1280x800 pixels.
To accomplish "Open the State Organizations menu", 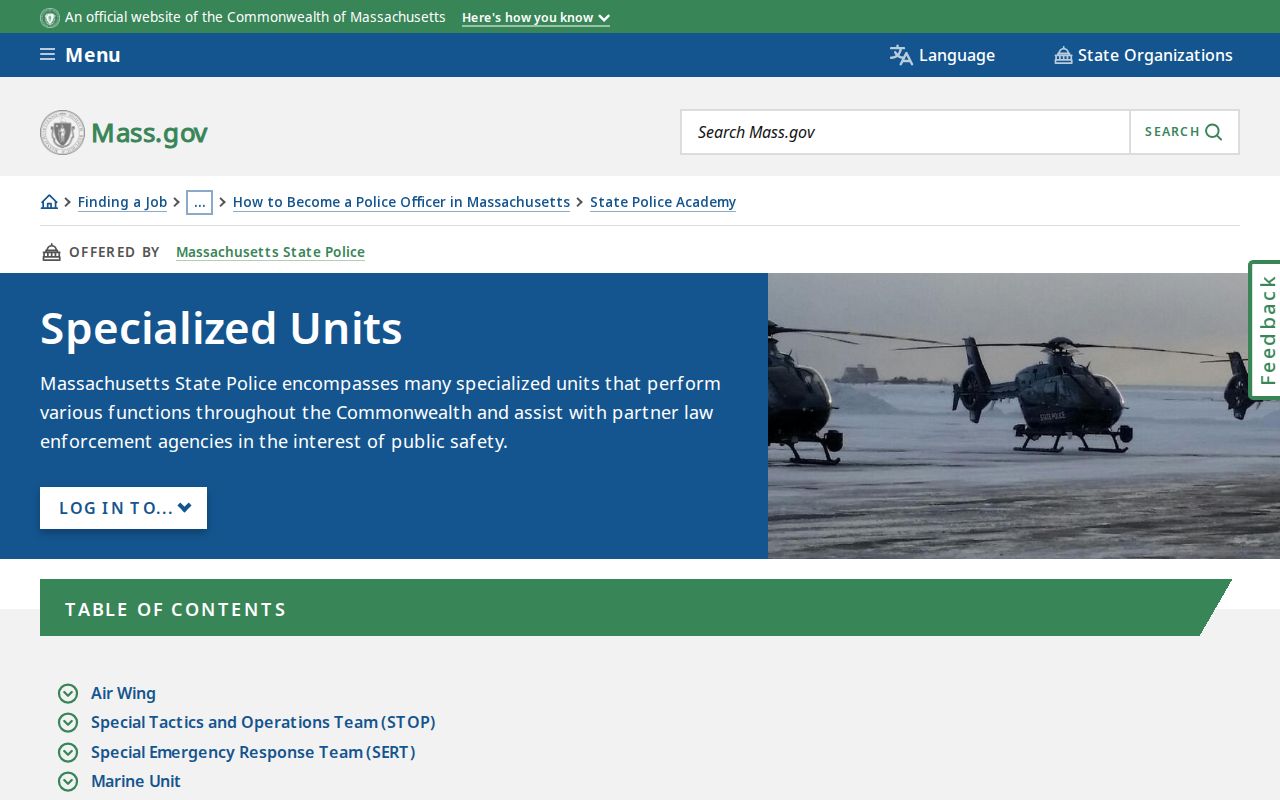I will 1144,55.
